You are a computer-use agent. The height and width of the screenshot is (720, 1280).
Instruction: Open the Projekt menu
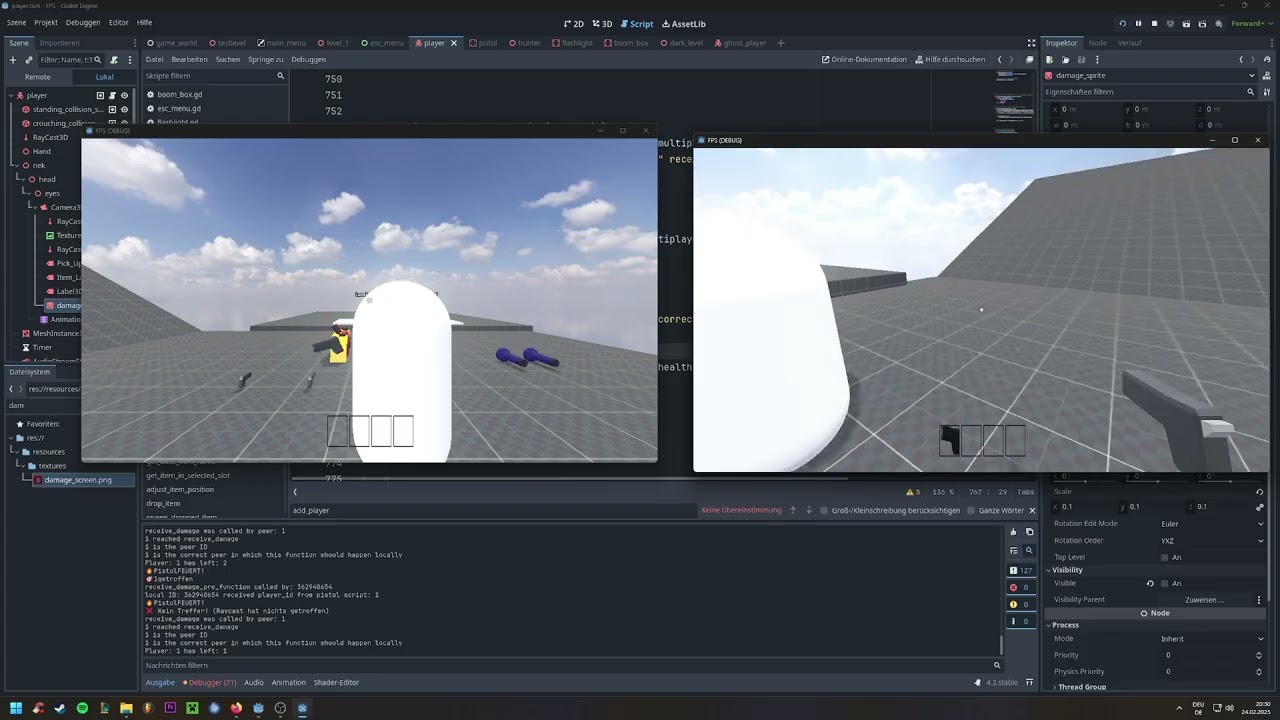click(46, 23)
